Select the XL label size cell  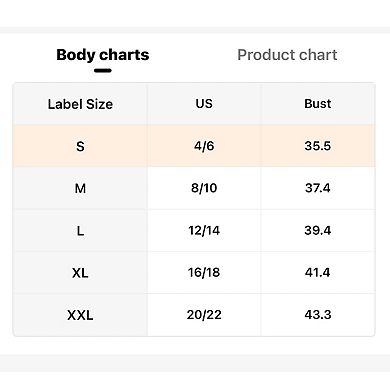80,273
